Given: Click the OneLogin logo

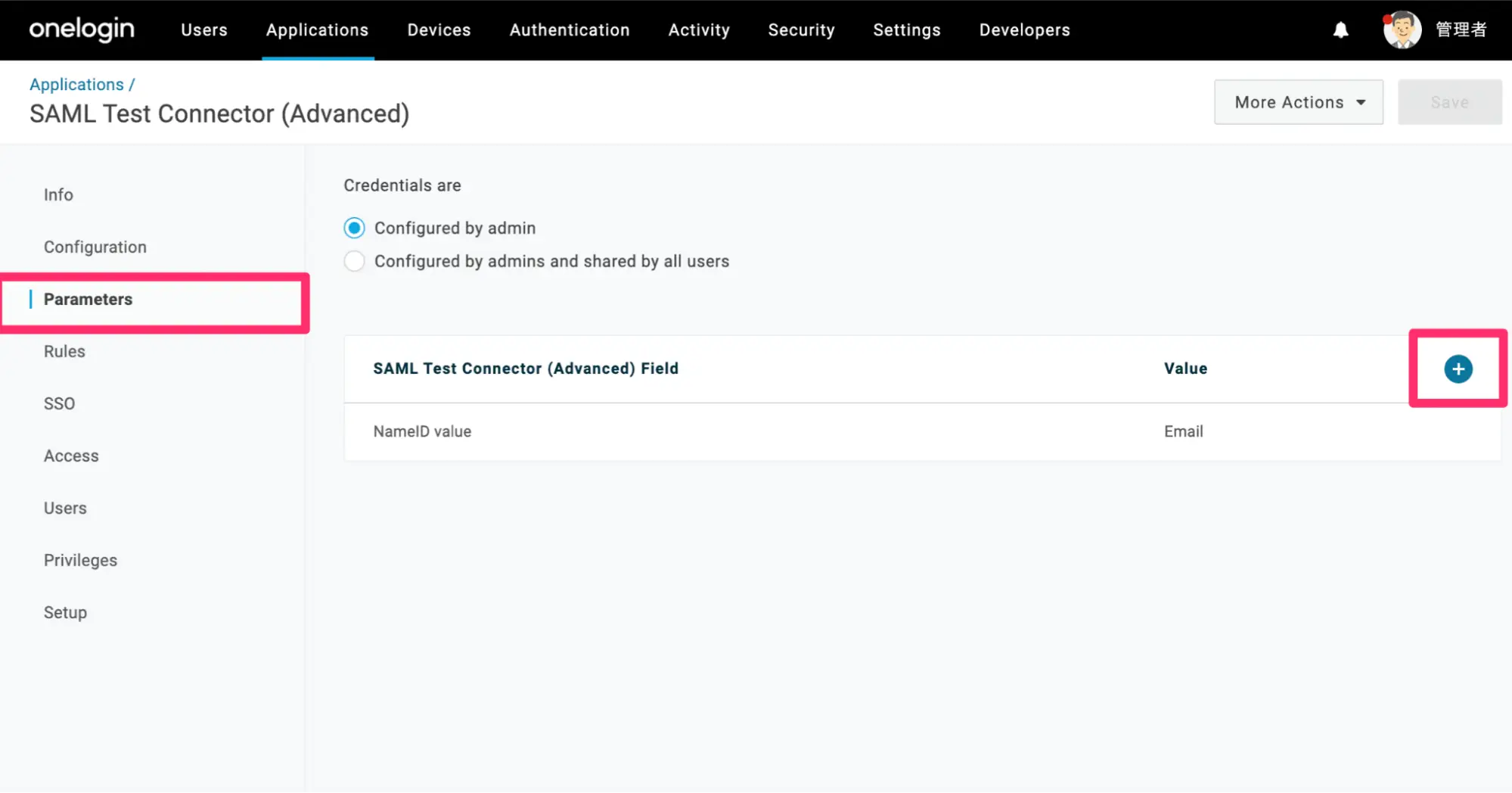Looking at the screenshot, I should pyautogui.click(x=82, y=30).
